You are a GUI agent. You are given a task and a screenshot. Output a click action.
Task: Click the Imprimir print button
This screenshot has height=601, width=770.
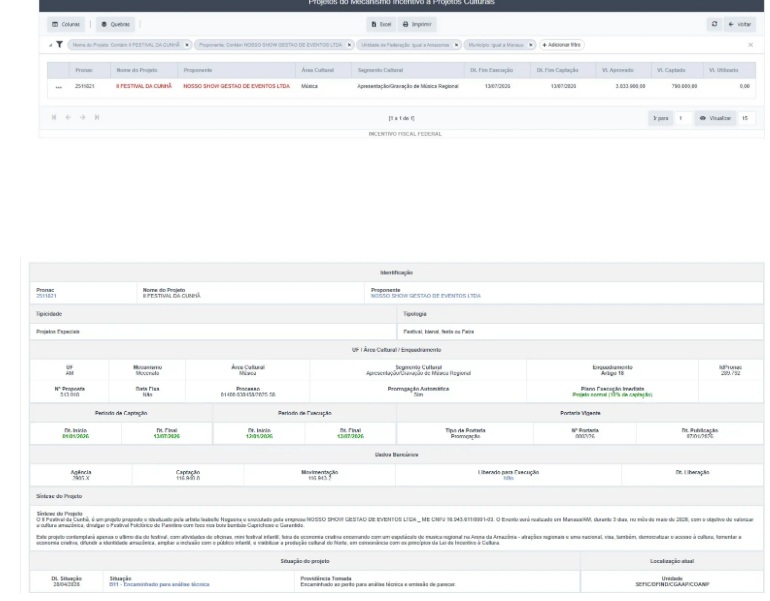[419, 24]
